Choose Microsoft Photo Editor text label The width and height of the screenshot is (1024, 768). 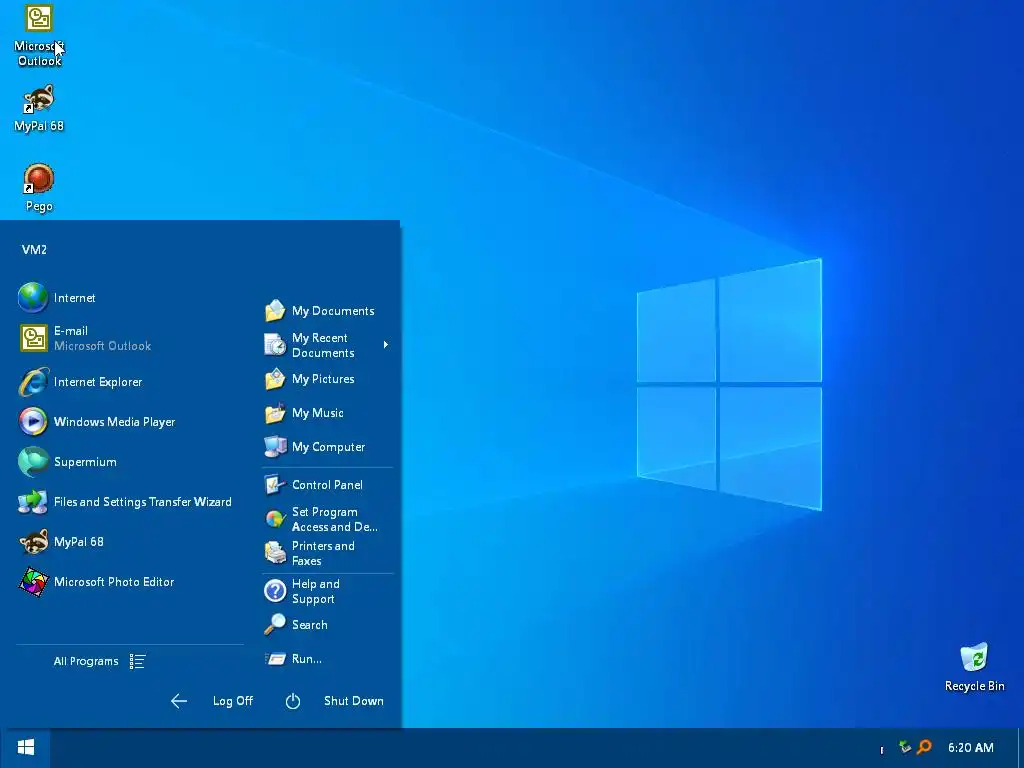[114, 582]
